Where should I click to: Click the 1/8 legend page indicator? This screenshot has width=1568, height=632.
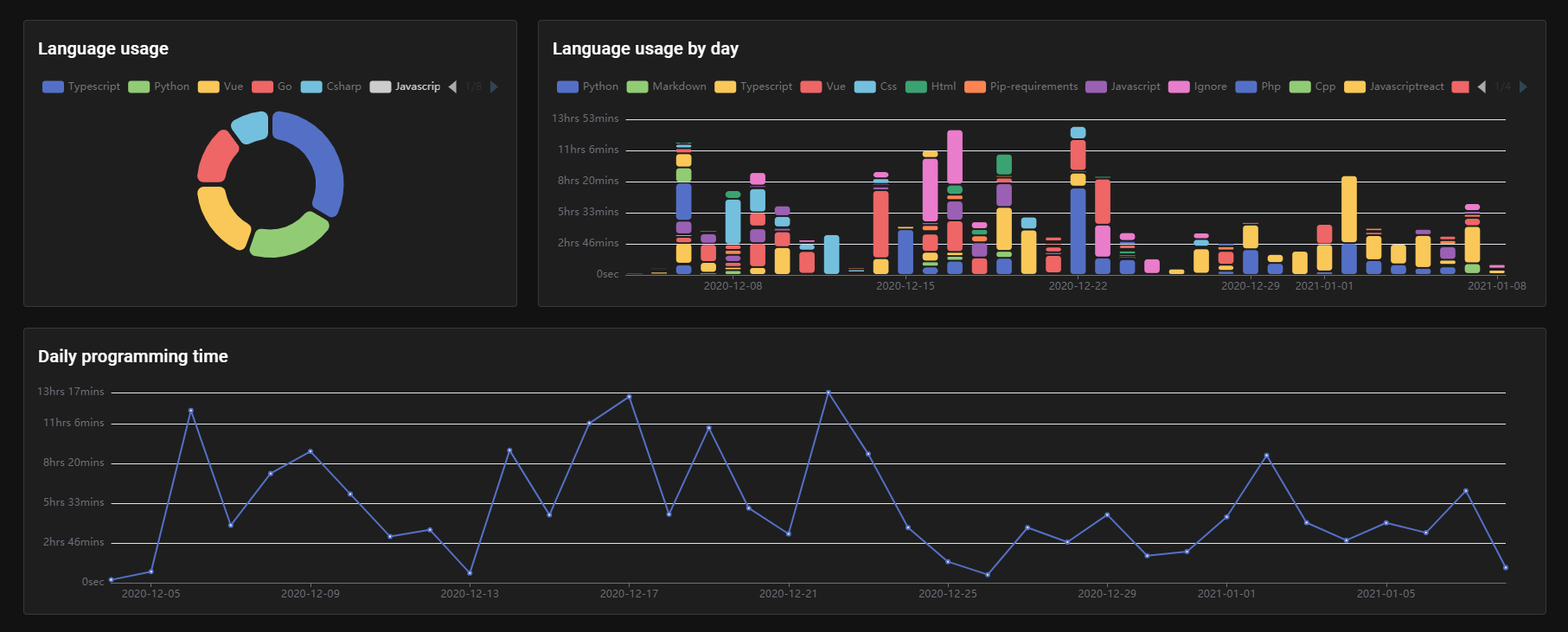pyautogui.click(x=473, y=86)
